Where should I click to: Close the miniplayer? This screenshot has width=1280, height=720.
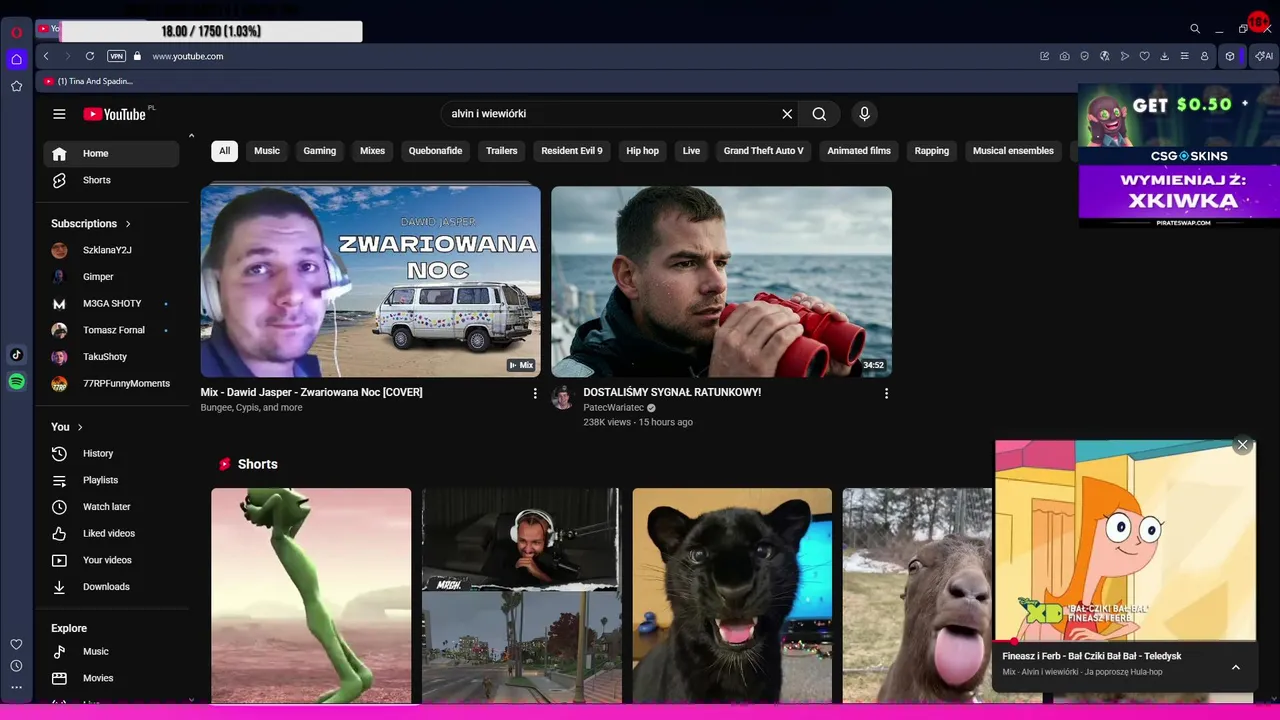1243,445
